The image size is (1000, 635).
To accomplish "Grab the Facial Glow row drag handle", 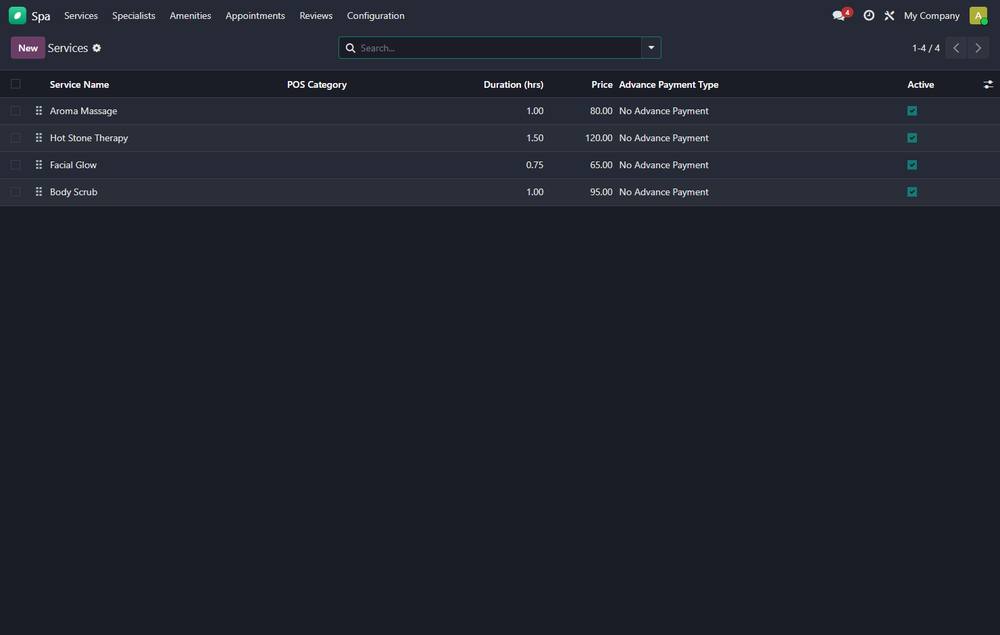I will point(39,164).
